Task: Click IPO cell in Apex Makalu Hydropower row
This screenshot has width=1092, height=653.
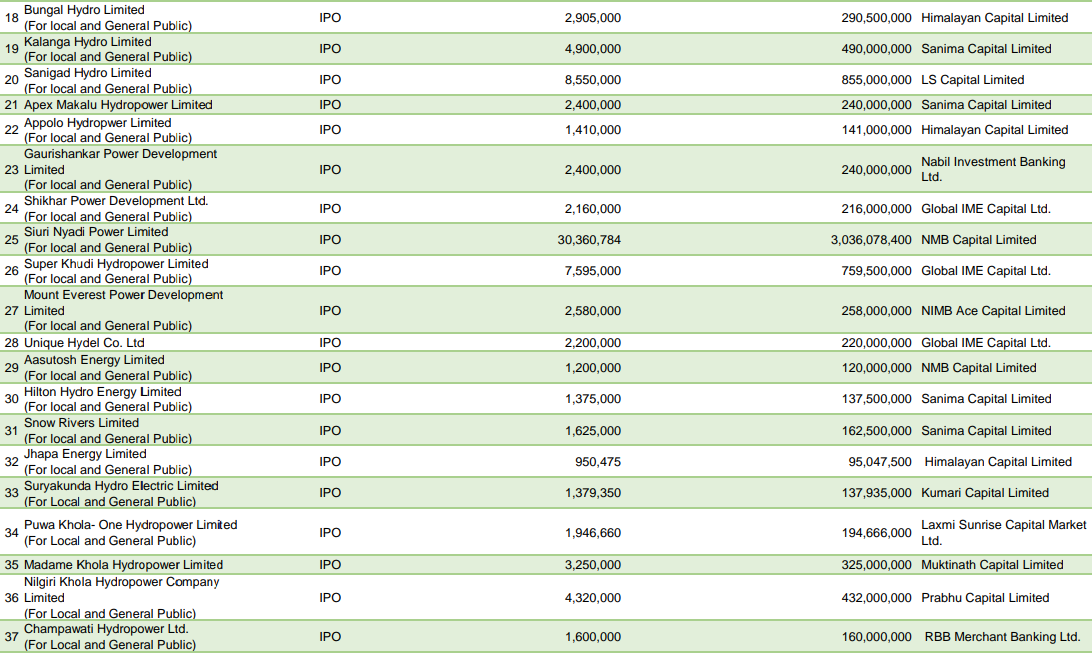Action: point(330,105)
